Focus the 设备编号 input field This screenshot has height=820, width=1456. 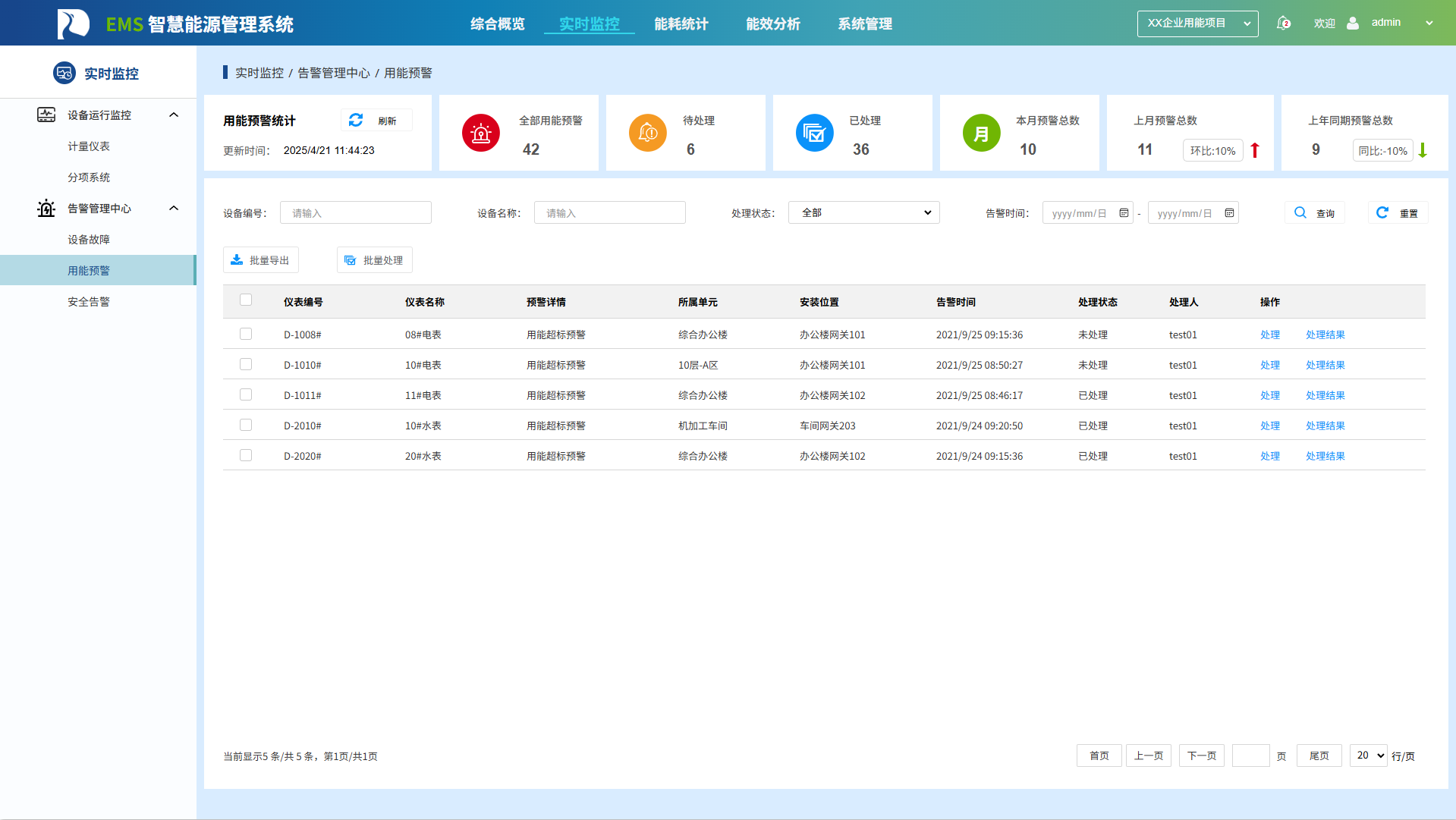356,212
